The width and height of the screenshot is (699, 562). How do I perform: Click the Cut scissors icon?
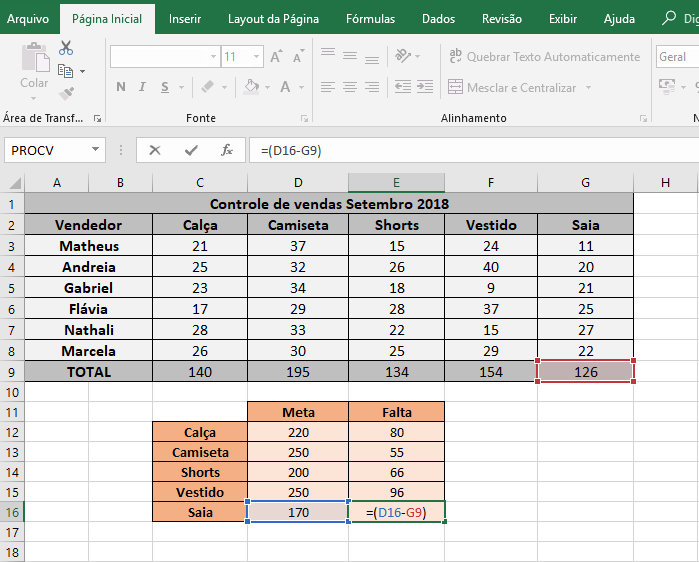[66, 48]
